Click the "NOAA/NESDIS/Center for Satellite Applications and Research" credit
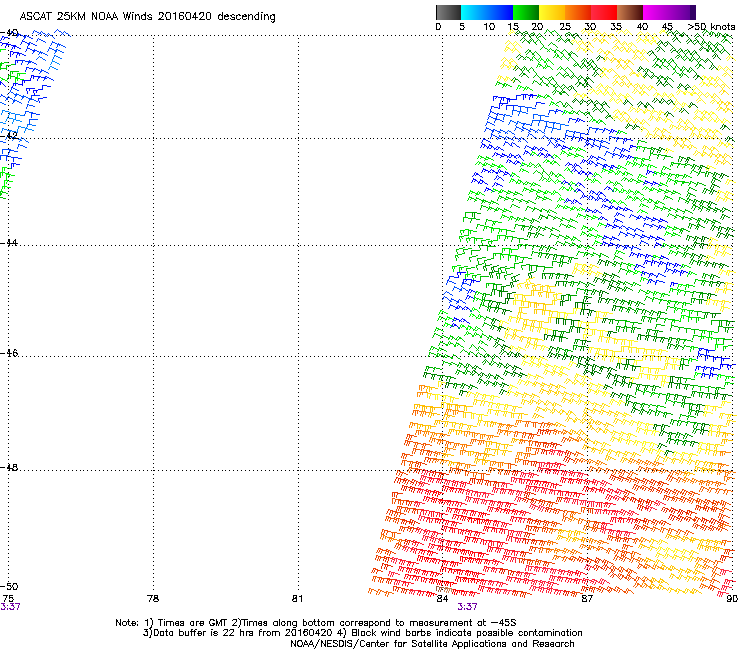Image resolution: width=740 pixels, height=650 pixels. 432,644
